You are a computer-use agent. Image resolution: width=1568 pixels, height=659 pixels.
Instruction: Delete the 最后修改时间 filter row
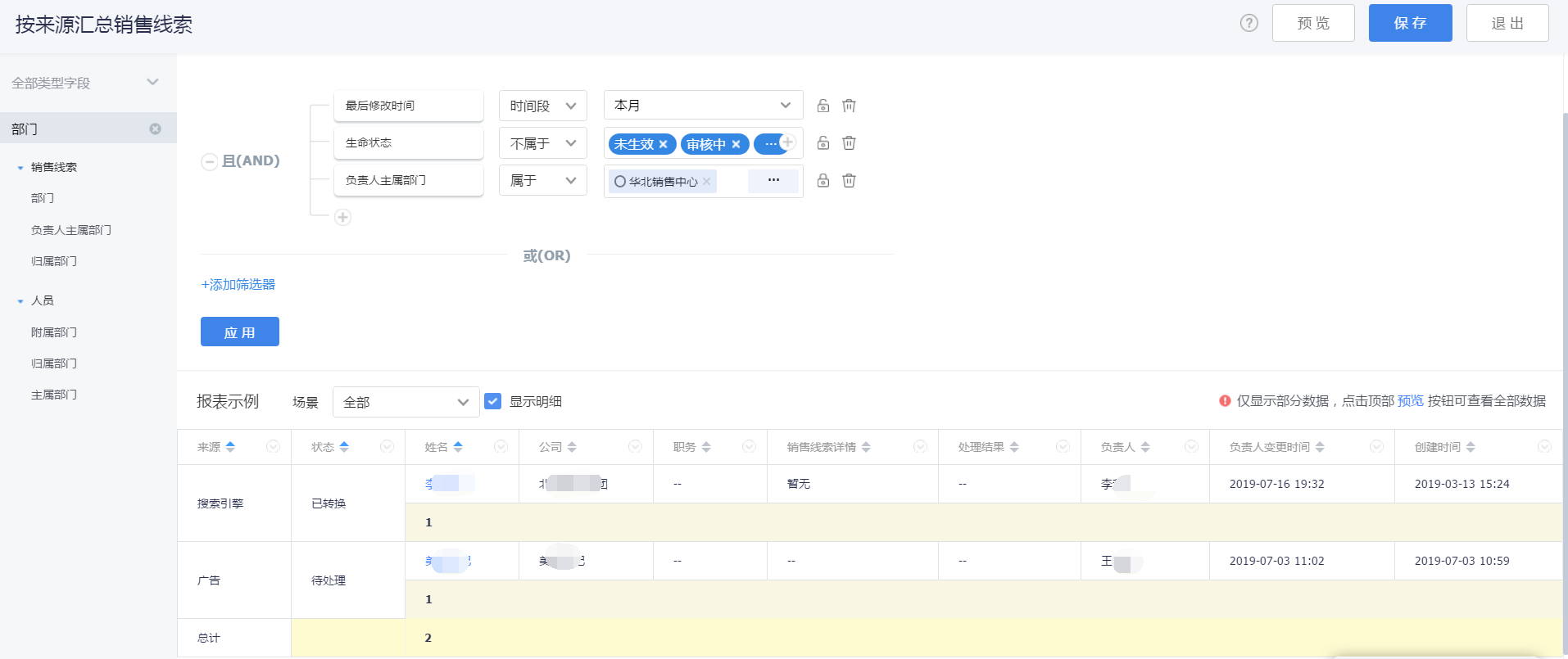pos(849,106)
